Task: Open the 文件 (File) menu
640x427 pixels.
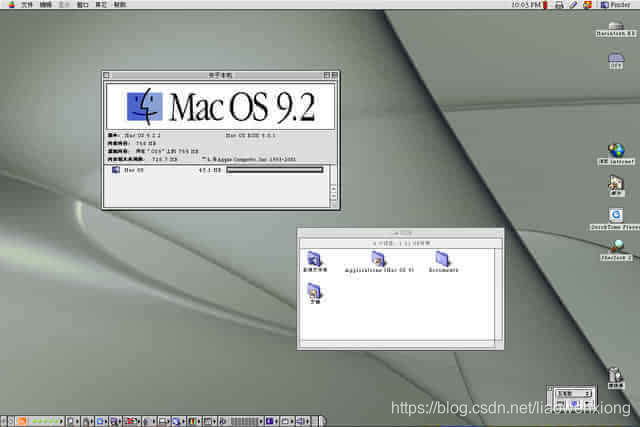Action: [27, 5]
